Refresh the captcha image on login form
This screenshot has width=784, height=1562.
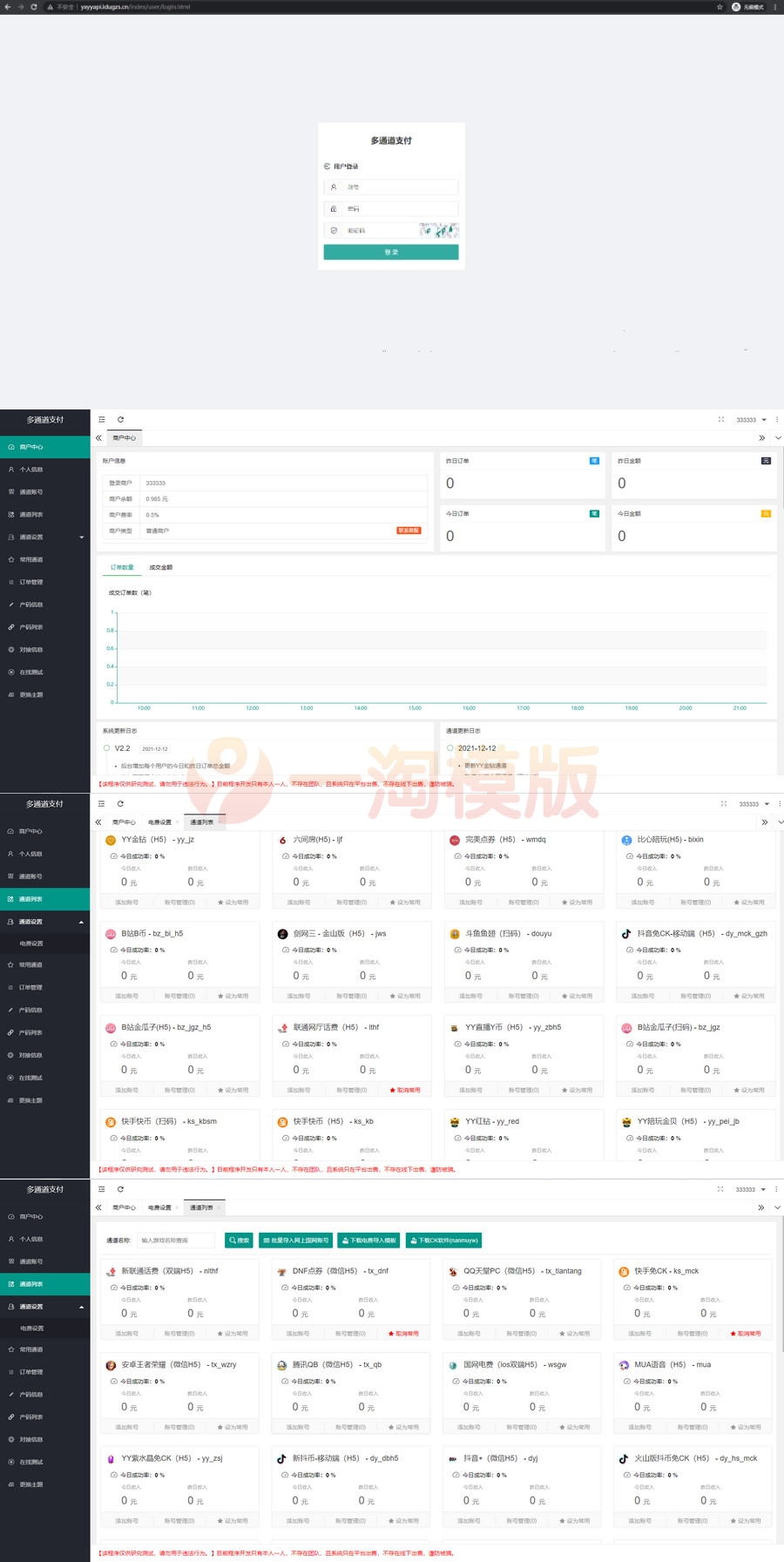pos(439,230)
